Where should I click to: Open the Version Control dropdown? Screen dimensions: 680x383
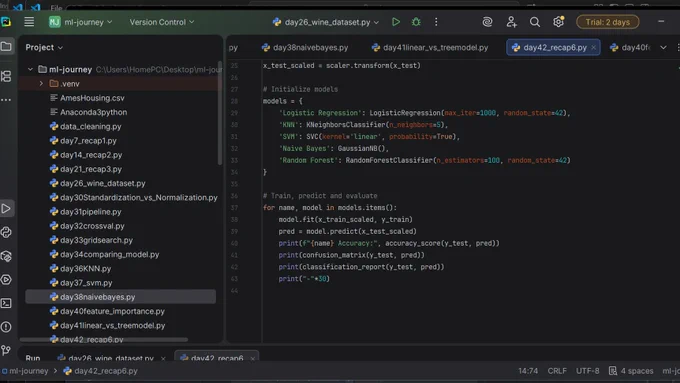(x=162, y=22)
